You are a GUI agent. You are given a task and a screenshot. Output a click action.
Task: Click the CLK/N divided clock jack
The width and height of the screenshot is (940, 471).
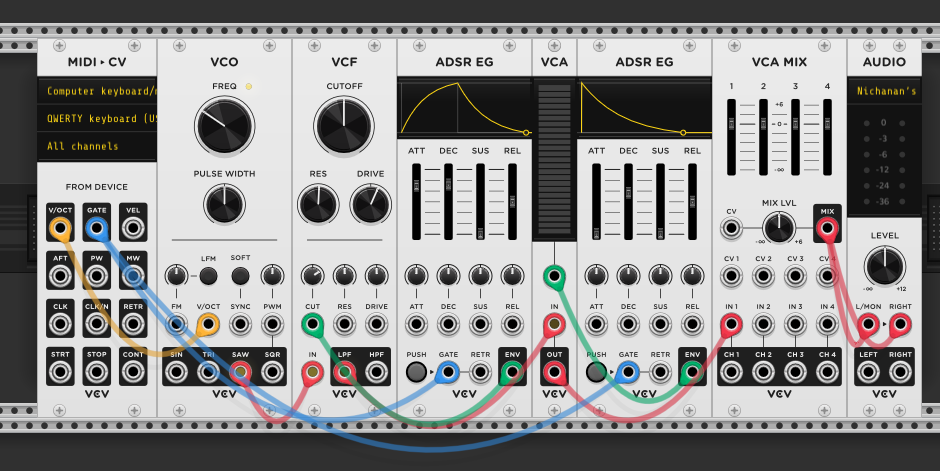[x=97, y=324]
